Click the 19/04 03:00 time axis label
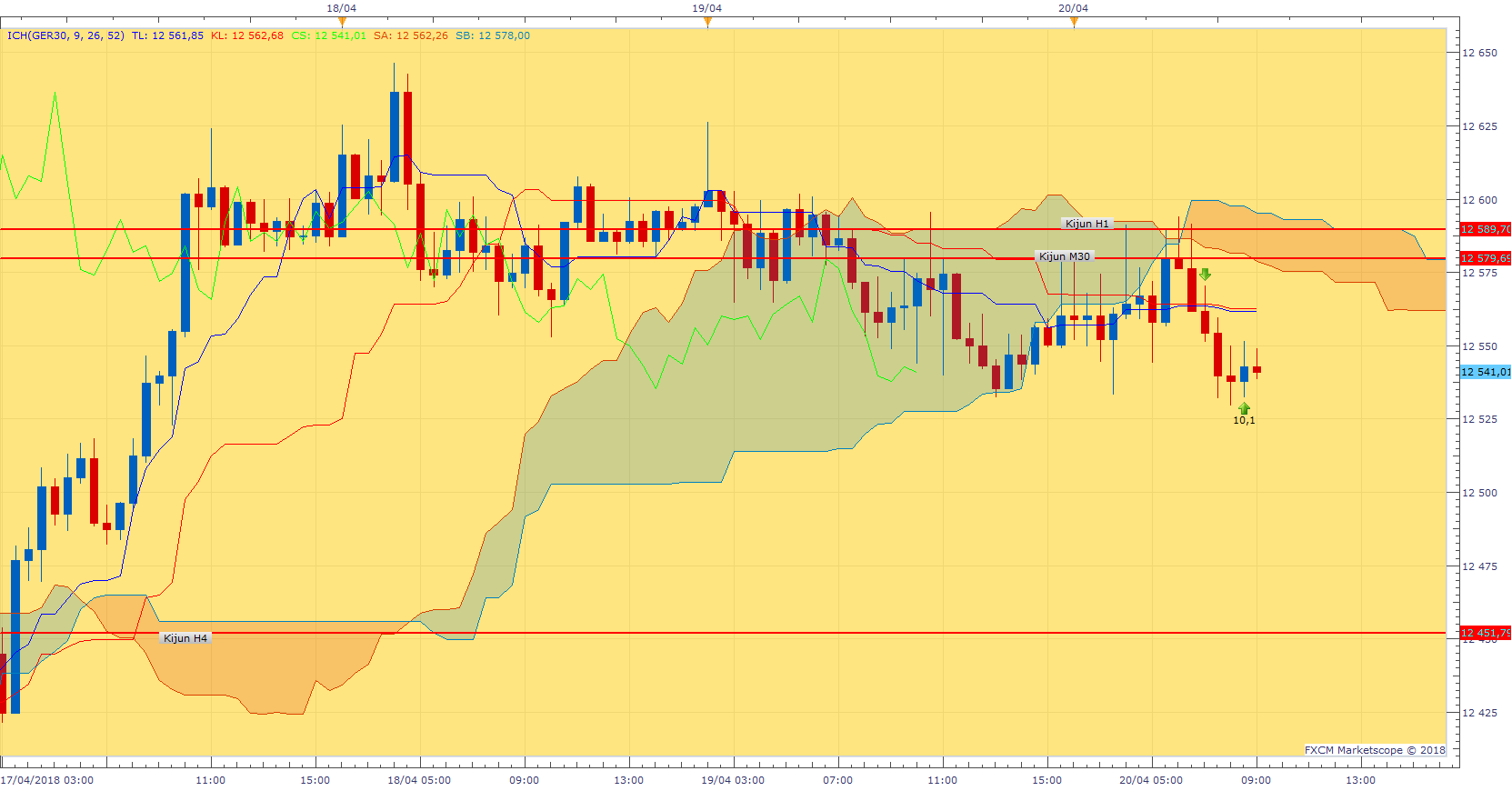 [733, 780]
